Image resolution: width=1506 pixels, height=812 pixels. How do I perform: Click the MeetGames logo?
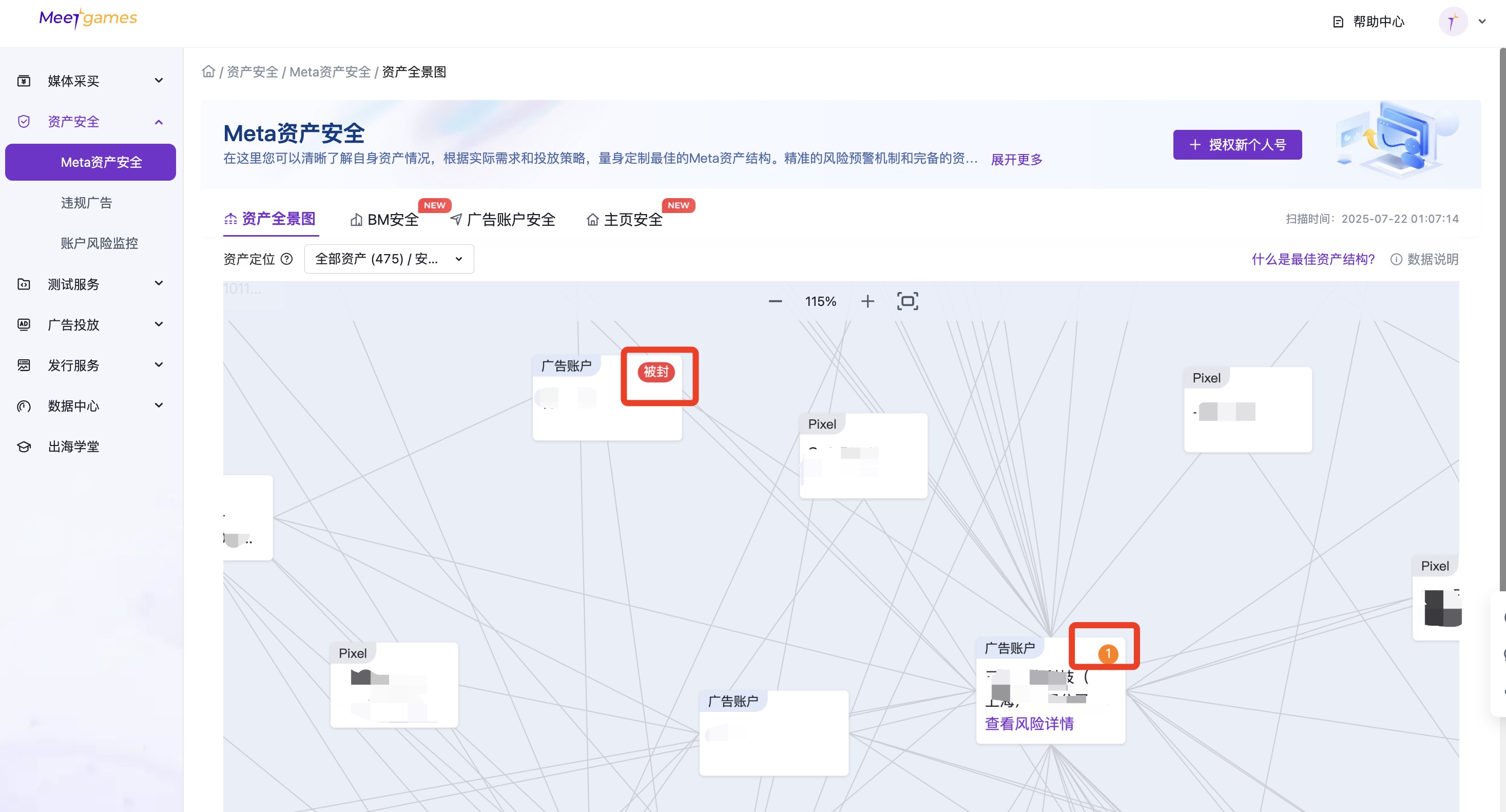88,18
